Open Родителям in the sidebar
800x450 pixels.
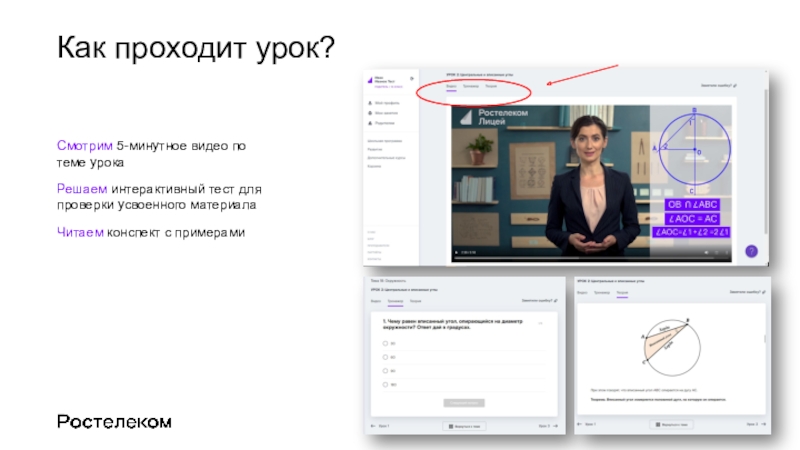[x=384, y=122]
